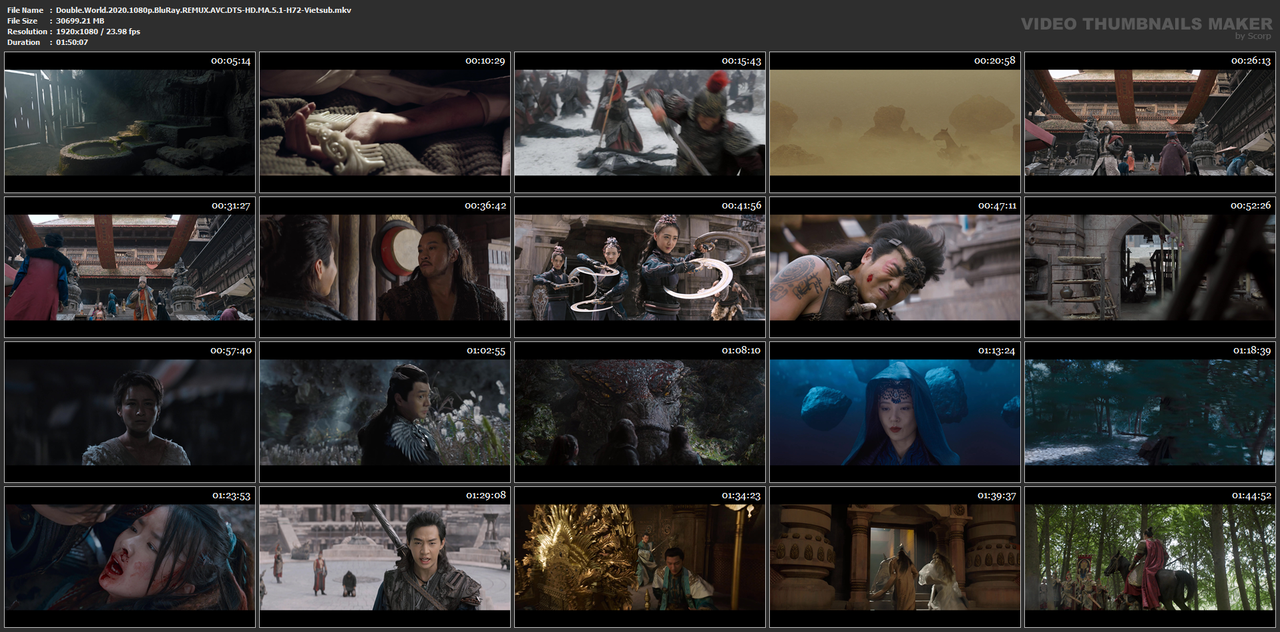
Task: Click the tattooed fighter frame at 00:47:11
Action: pyautogui.click(x=895, y=267)
